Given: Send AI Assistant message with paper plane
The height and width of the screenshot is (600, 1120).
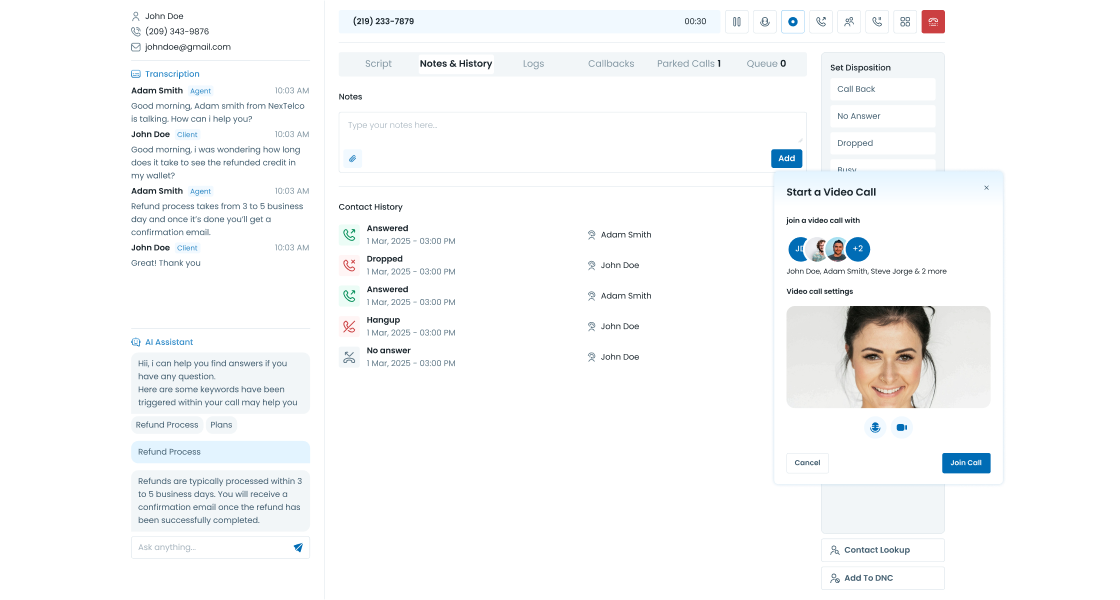Looking at the screenshot, I should (x=298, y=547).
